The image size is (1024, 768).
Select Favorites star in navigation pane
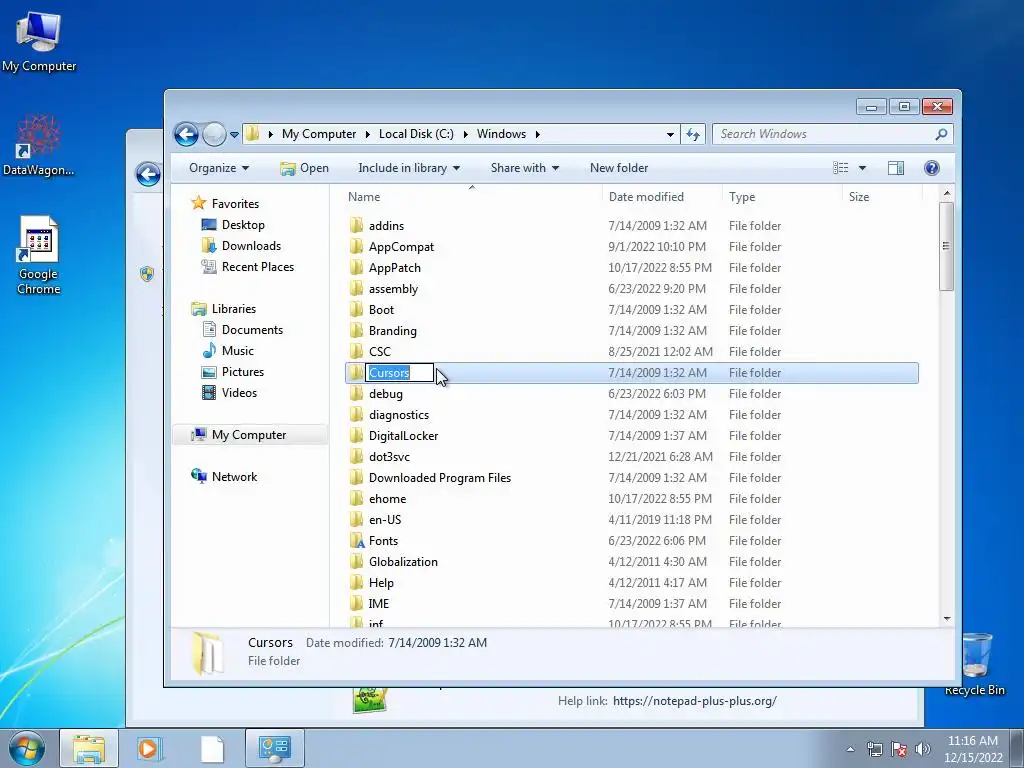pos(199,203)
